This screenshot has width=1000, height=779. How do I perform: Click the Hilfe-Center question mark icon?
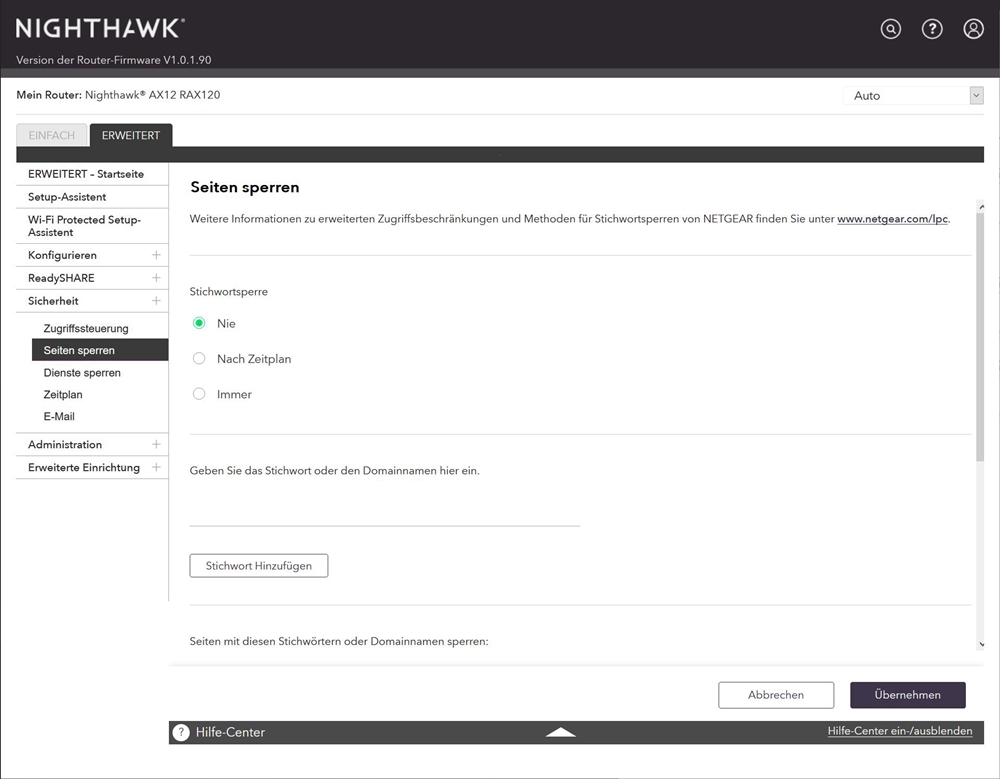click(x=181, y=732)
